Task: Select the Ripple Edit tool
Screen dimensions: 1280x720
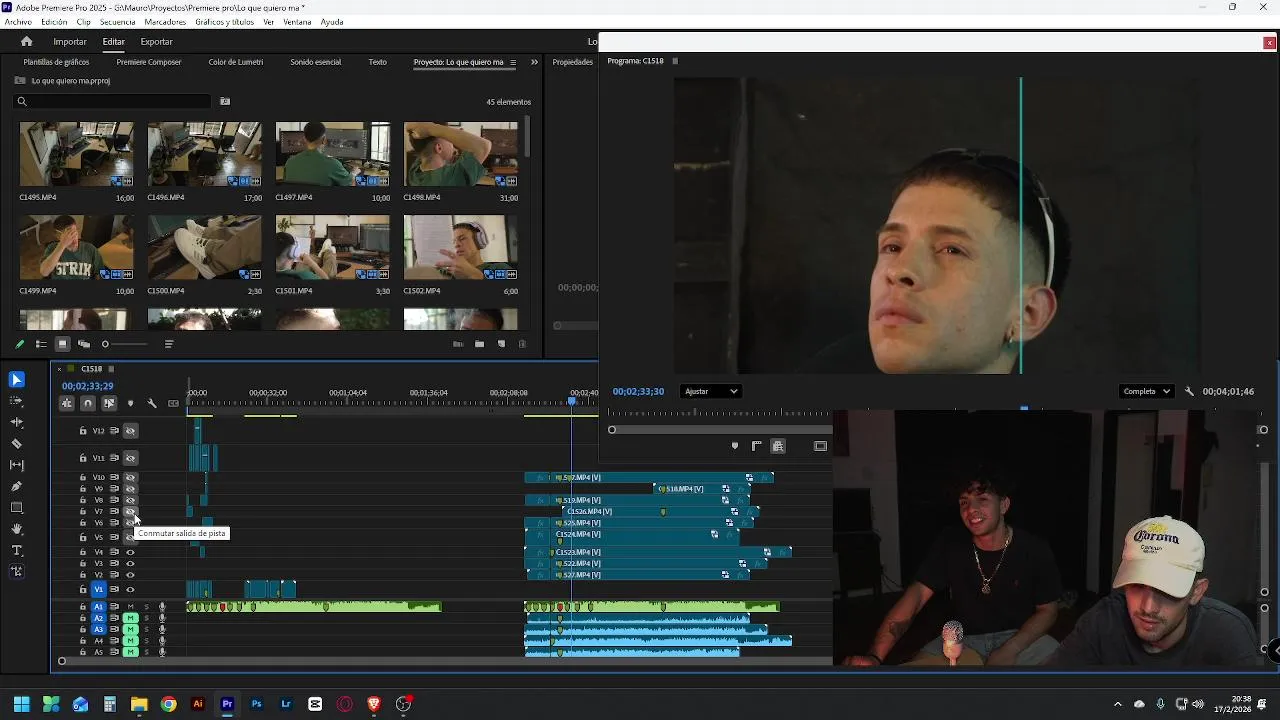Action: (16, 422)
